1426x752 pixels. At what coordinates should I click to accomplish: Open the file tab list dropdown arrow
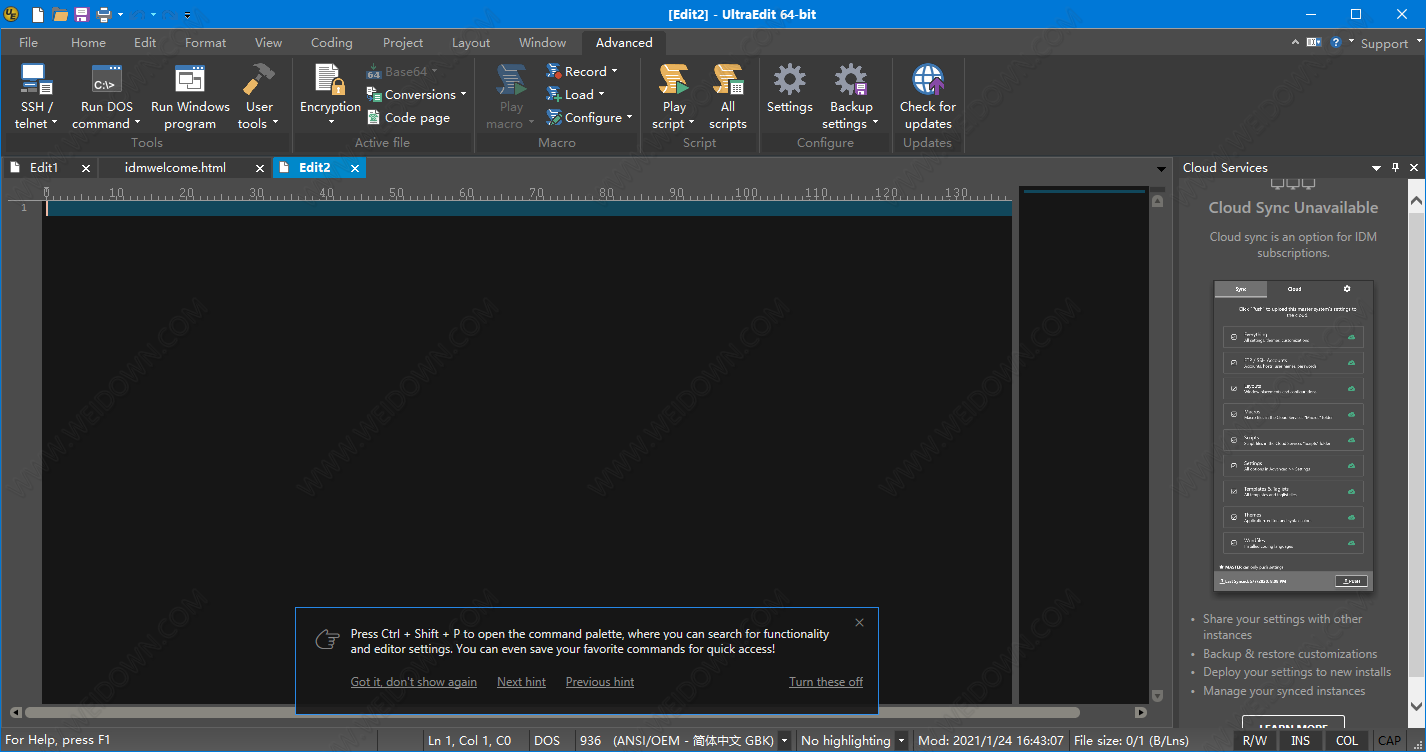1161,169
